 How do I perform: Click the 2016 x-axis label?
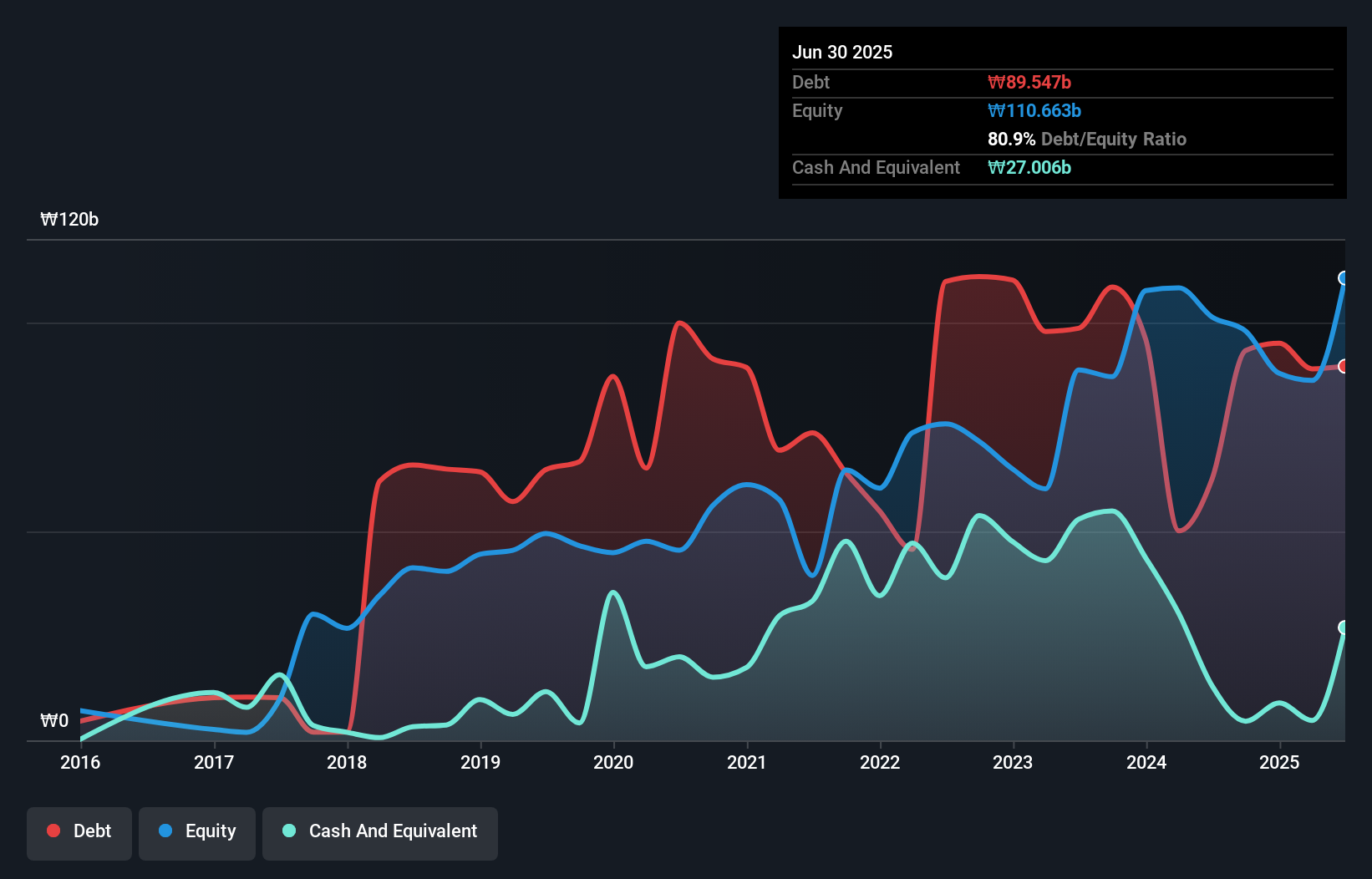(x=80, y=762)
